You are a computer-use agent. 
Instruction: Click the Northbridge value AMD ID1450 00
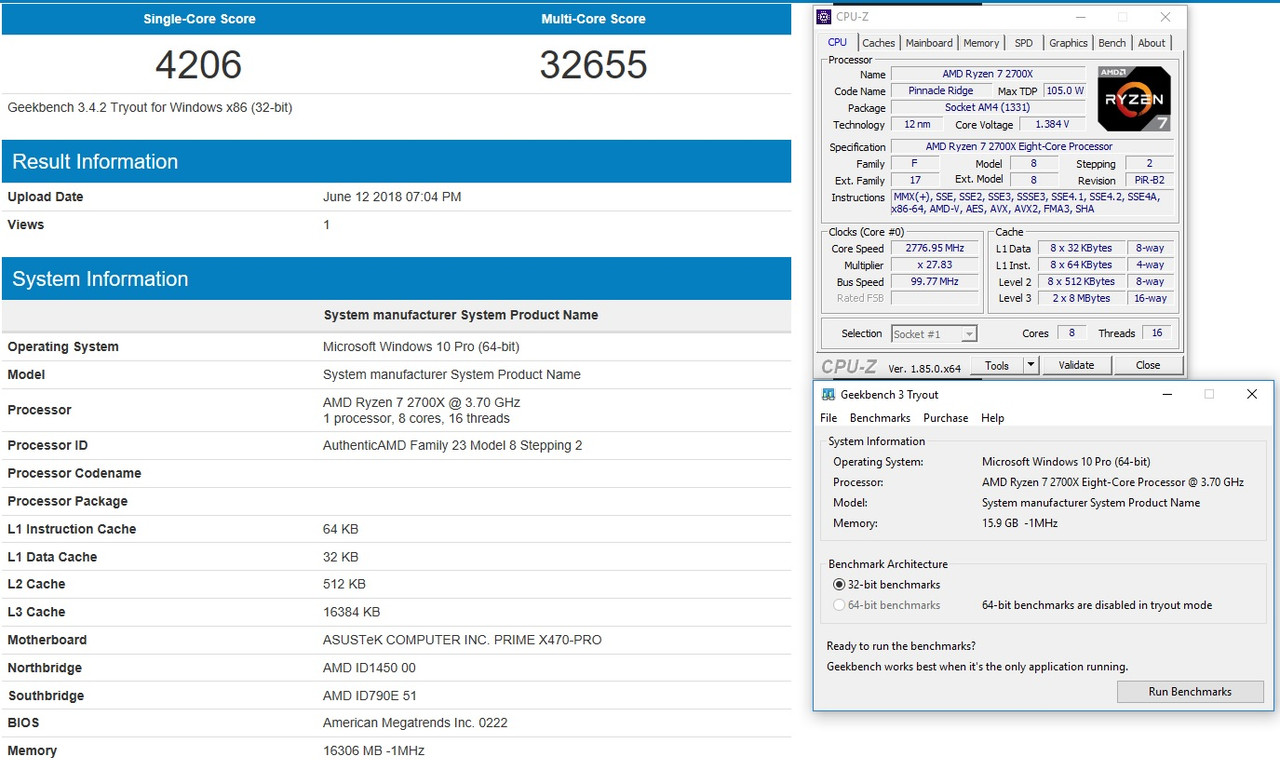(x=369, y=668)
